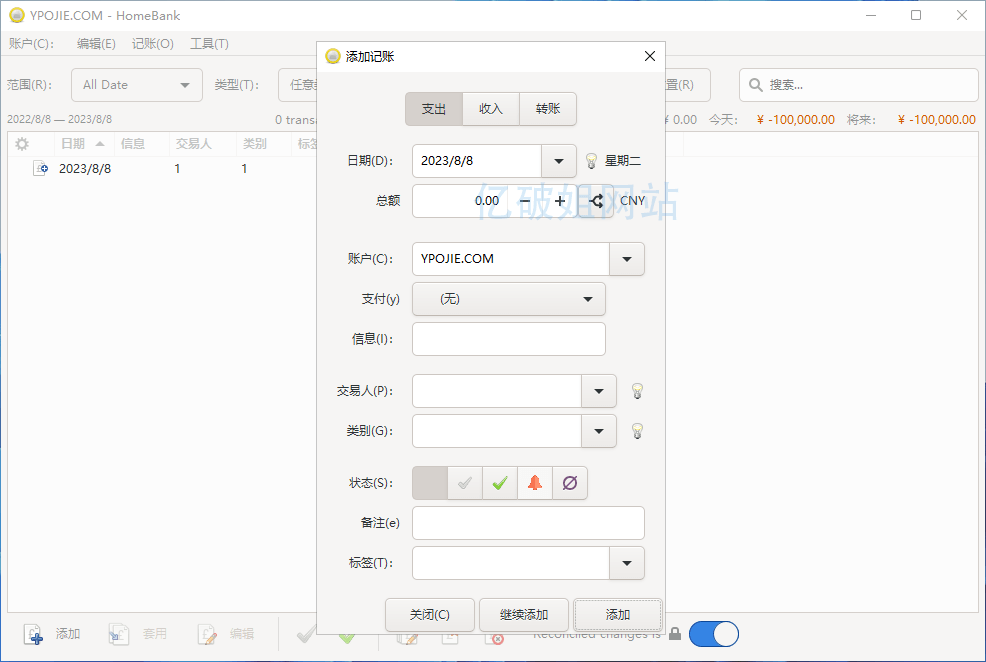
Task: Set status to Void with slashed circle
Action: tap(570, 483)
